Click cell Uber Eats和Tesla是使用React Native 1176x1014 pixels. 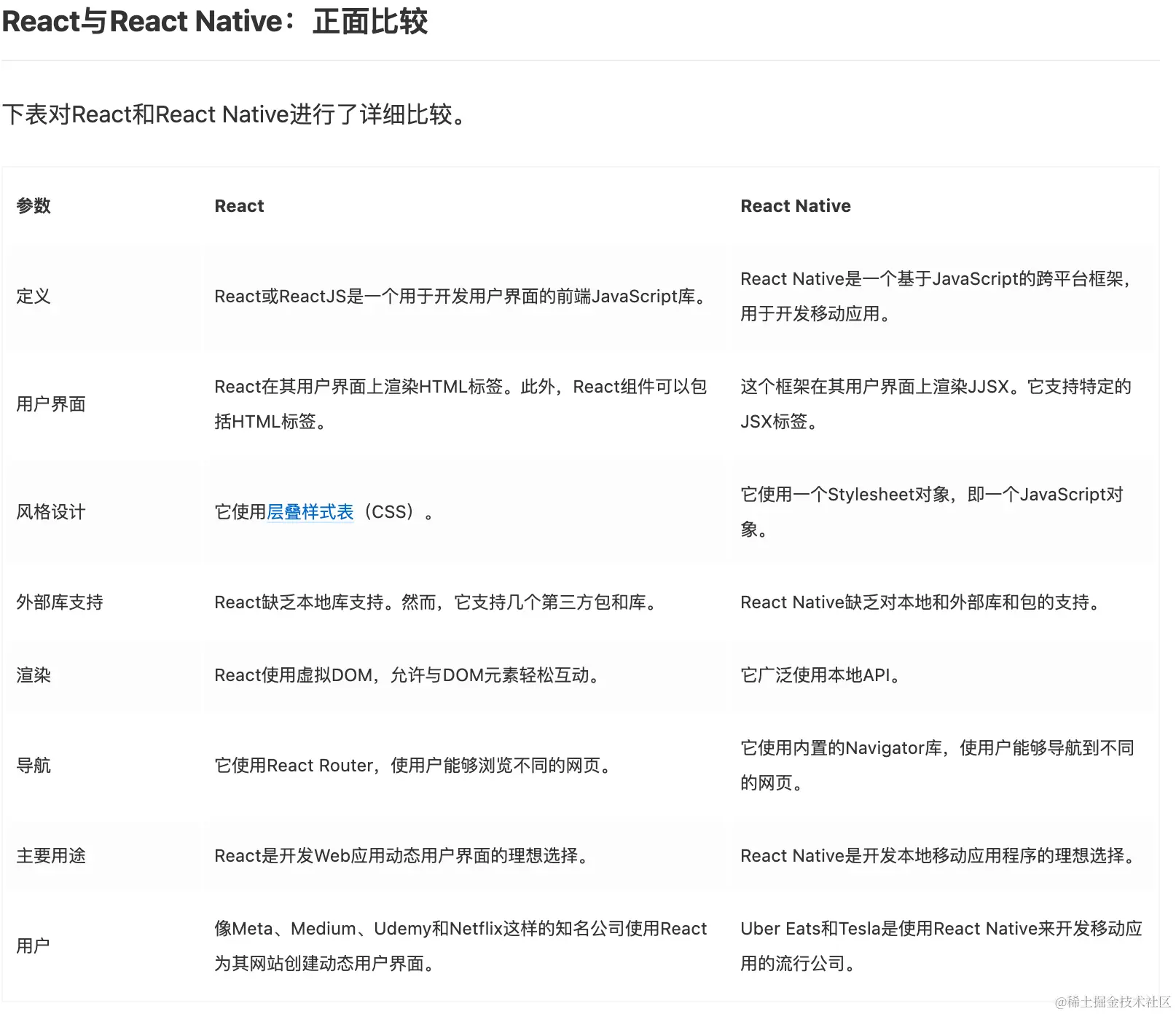(942, 946)
